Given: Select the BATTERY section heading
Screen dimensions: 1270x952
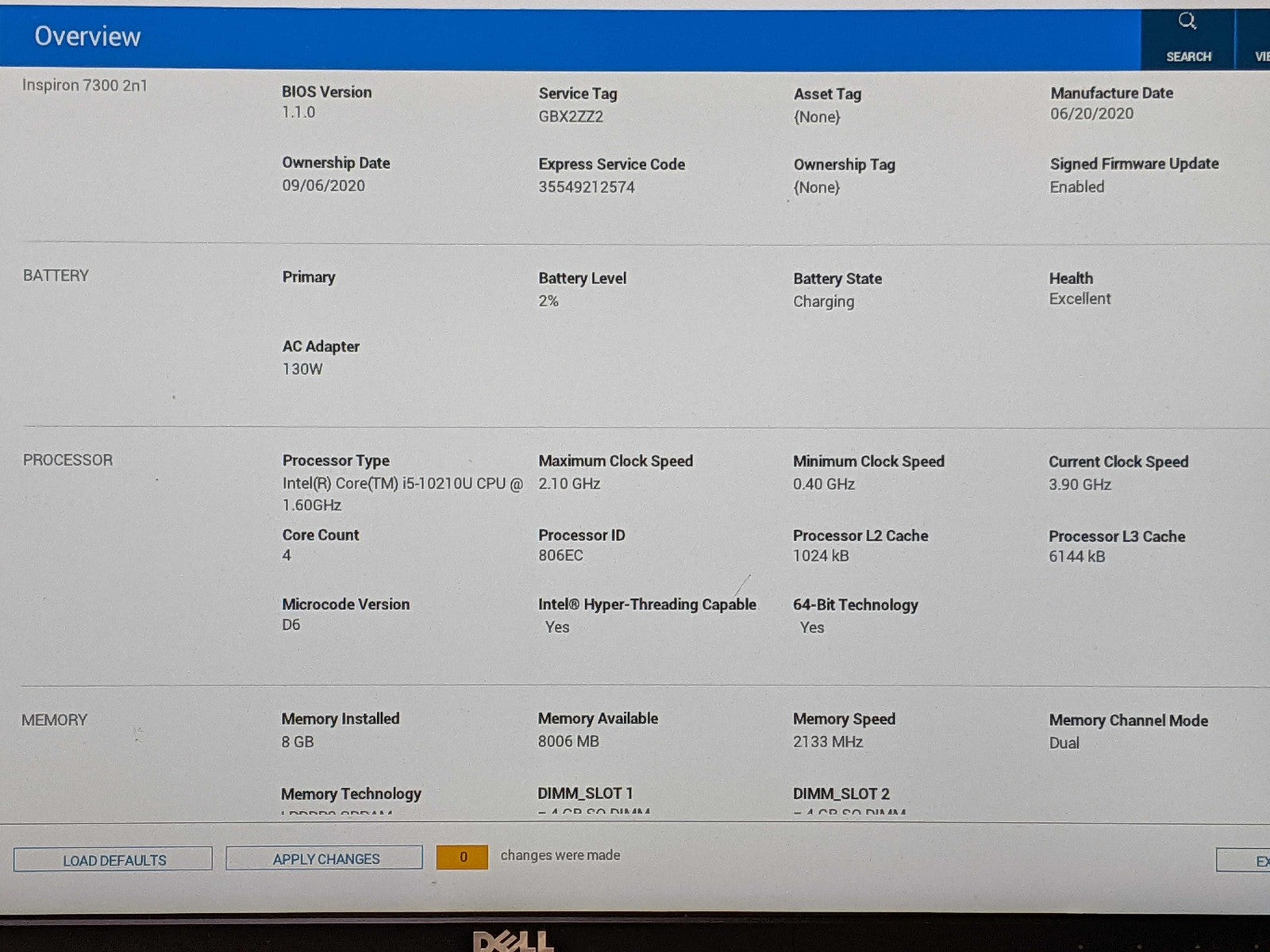Looking at the screenshot, I should 56,275.
